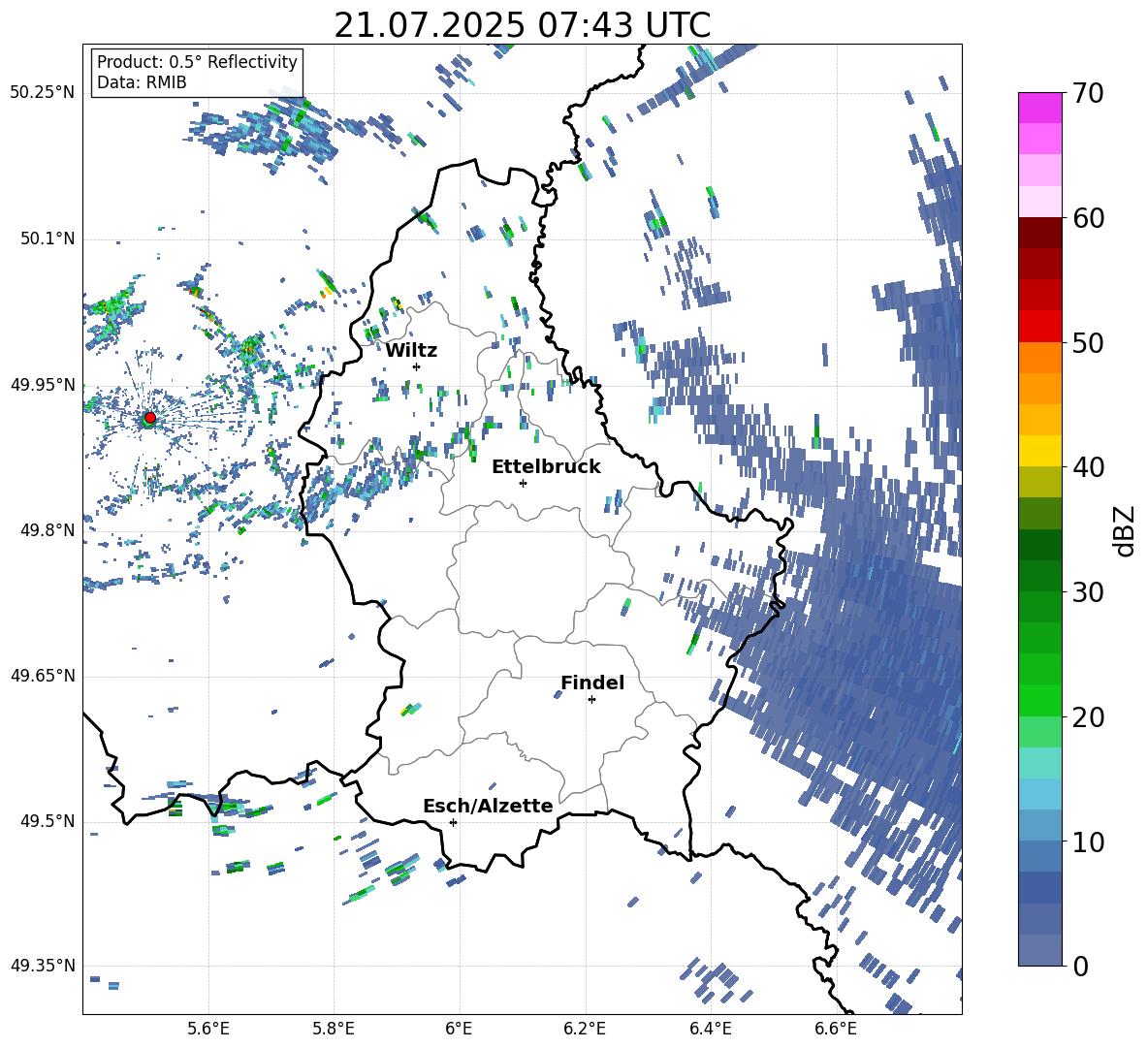Click the dark red colorbar swatch below 60

1039,232
